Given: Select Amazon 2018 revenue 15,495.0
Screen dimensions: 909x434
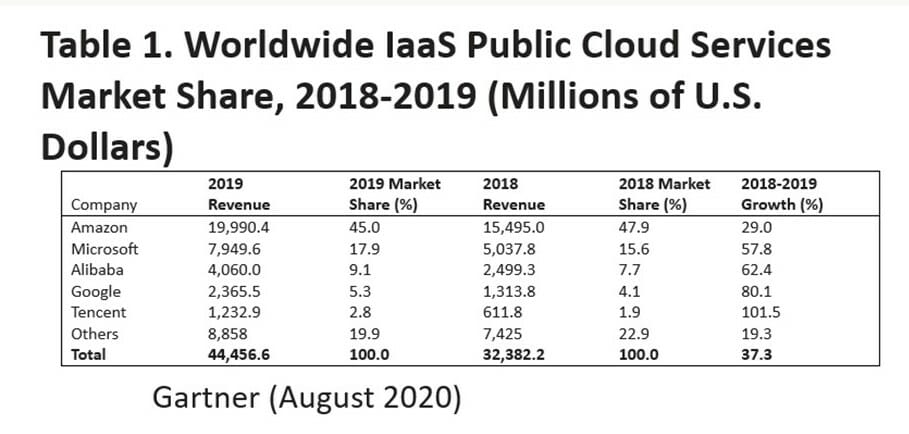Looking at the screenshot, I should tap(514, 228).
